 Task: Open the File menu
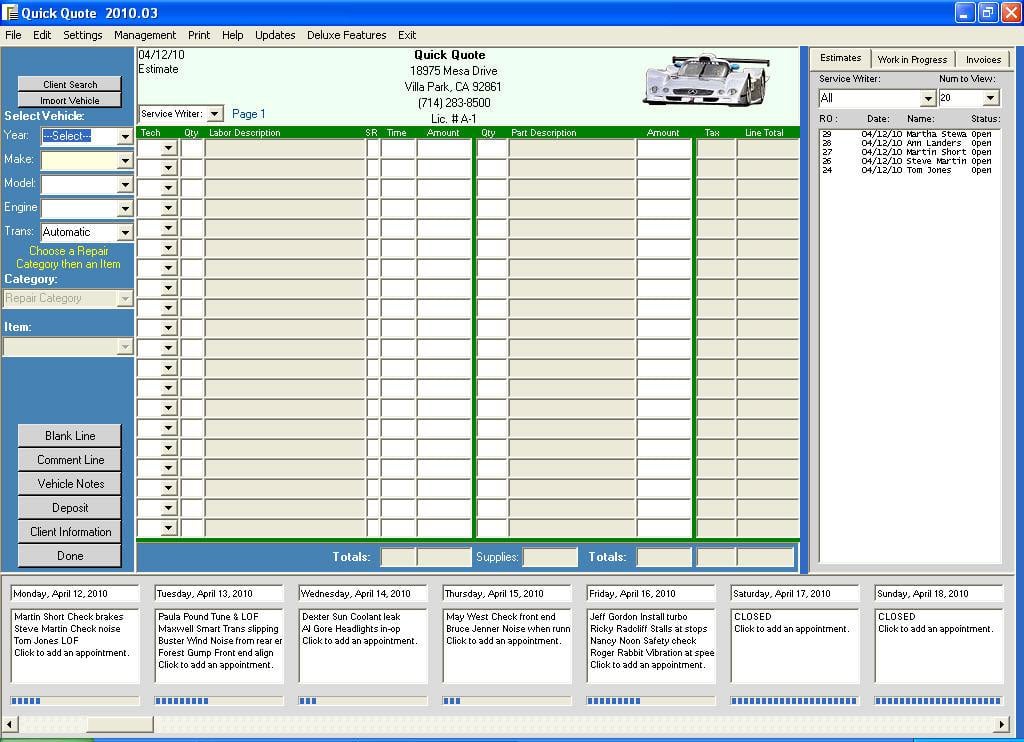13,35
